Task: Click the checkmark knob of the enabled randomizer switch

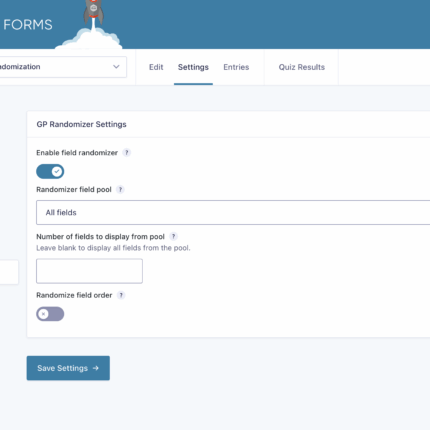Action: tap(57, 172)
